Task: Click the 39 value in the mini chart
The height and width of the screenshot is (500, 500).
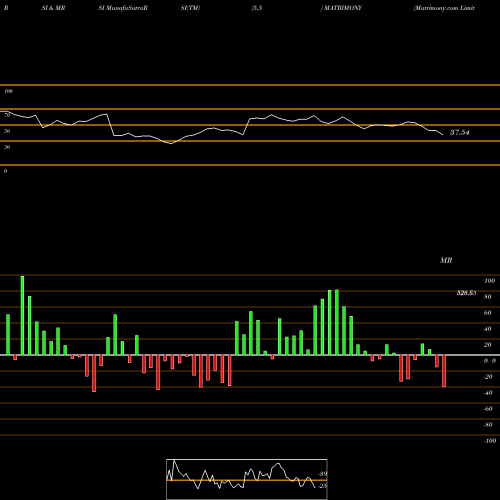Action: pyautogui.click(x=323, y=474)
